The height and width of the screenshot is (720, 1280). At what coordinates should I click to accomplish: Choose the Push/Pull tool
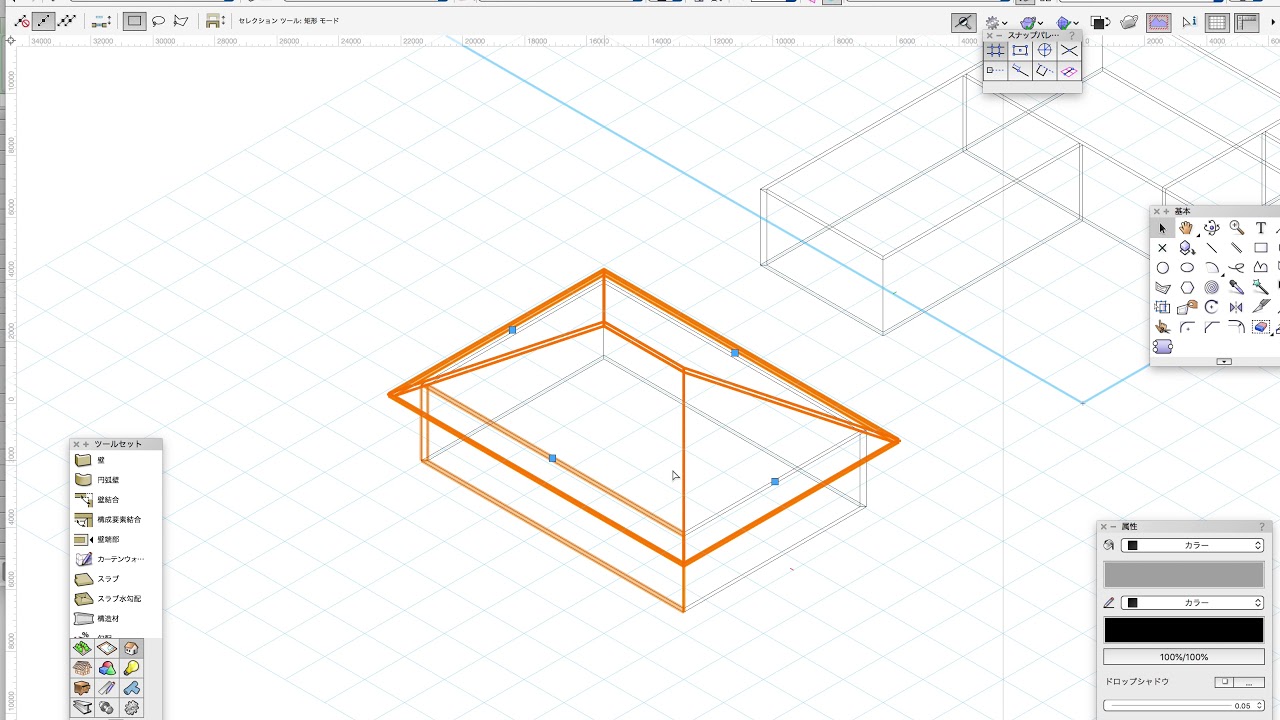1186,248
